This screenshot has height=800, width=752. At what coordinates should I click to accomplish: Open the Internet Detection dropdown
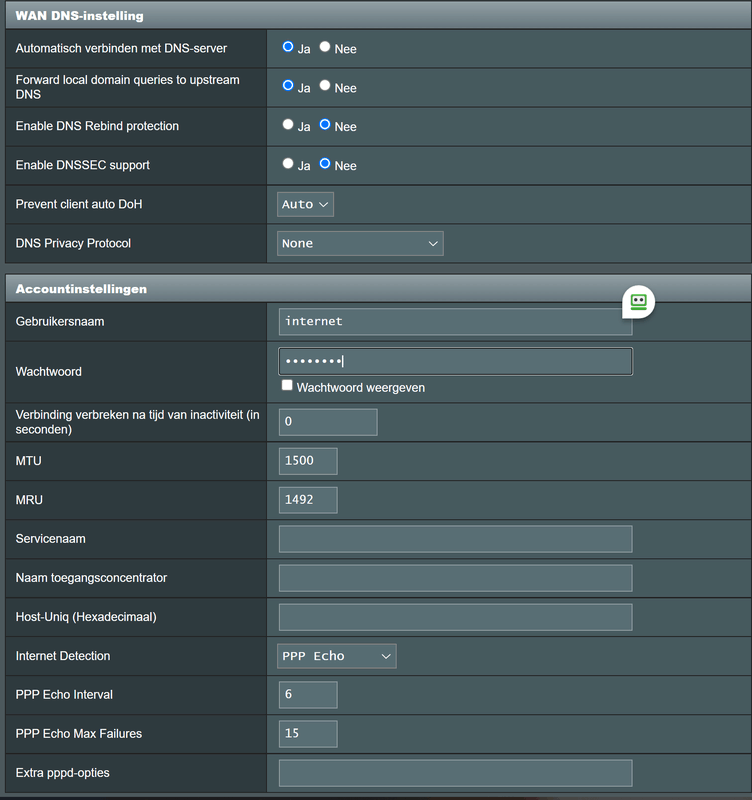tap(337, 656)
